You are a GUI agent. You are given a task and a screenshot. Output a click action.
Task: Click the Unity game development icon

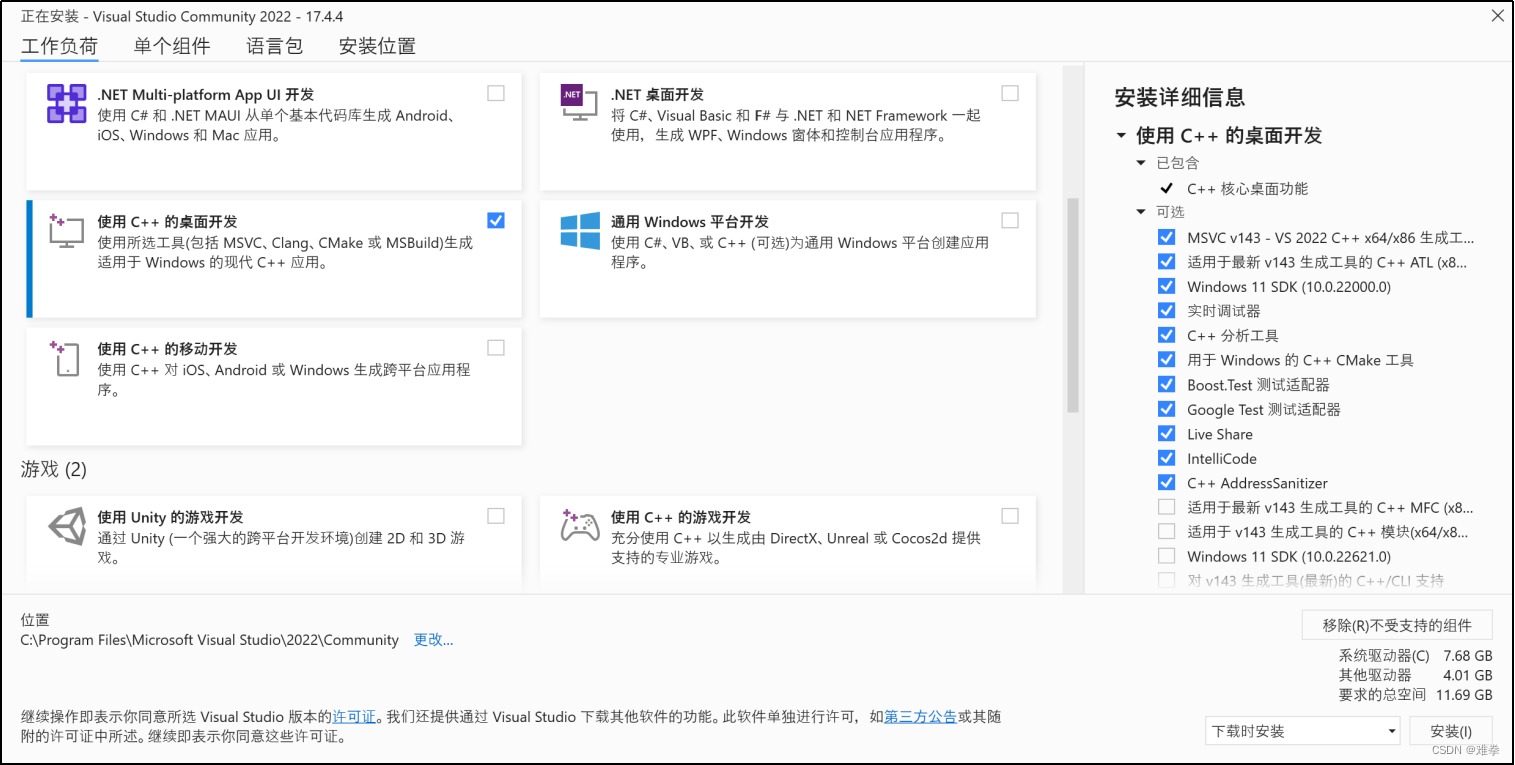(x=67, y=526)
